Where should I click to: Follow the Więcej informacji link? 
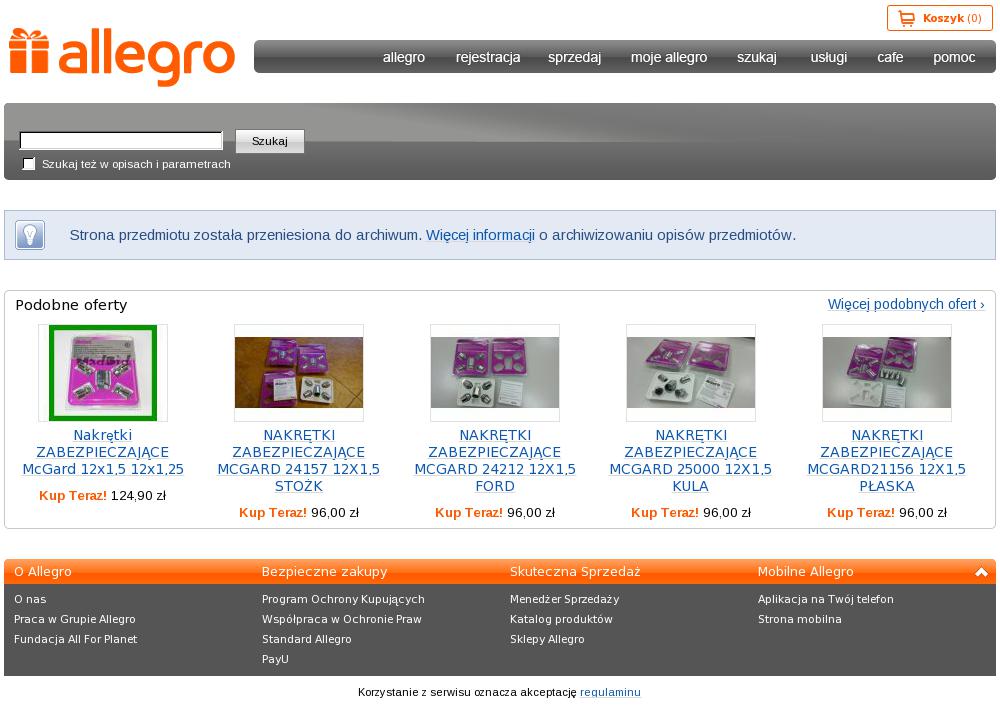point(480,235)
